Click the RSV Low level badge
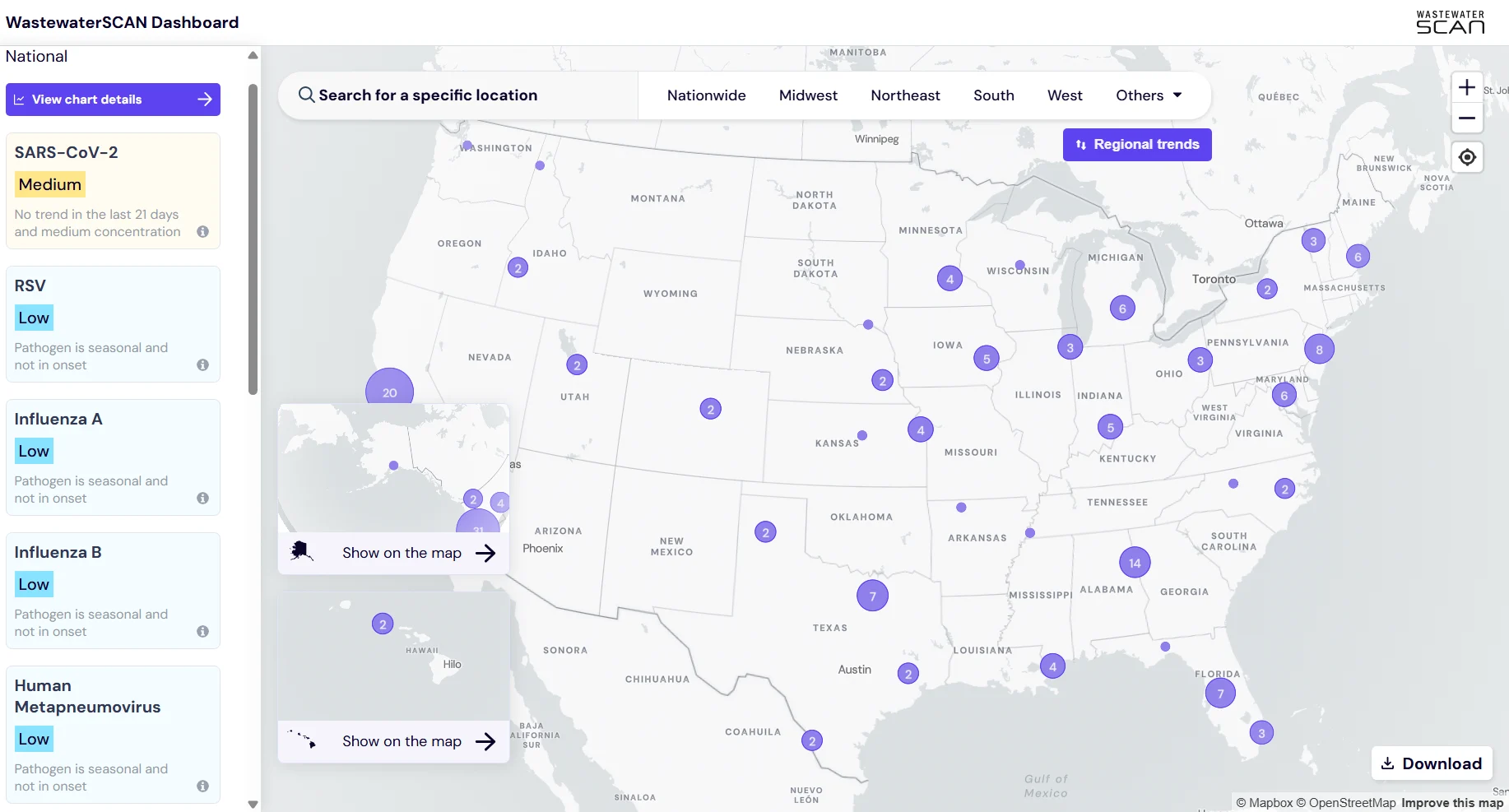 pos(34,318)
